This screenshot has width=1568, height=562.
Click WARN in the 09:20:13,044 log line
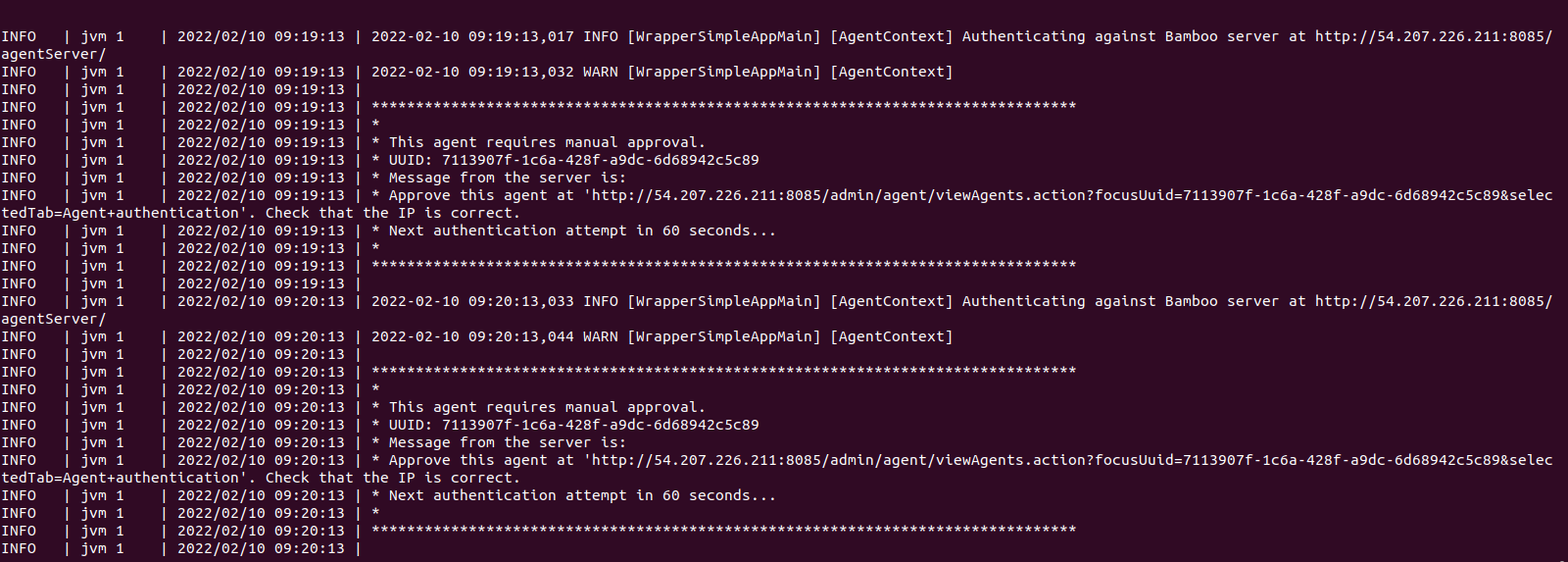pos(601,336)
